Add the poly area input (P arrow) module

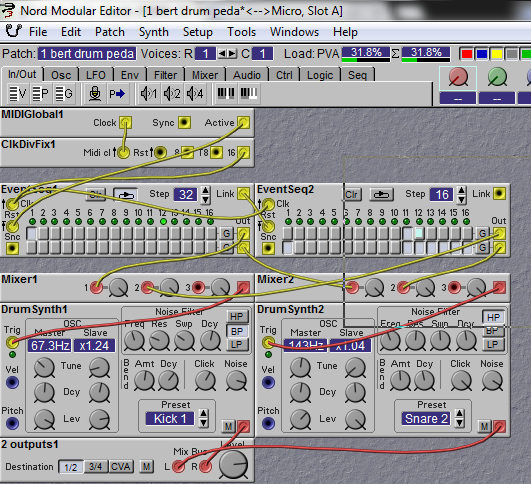click(117, 93)
